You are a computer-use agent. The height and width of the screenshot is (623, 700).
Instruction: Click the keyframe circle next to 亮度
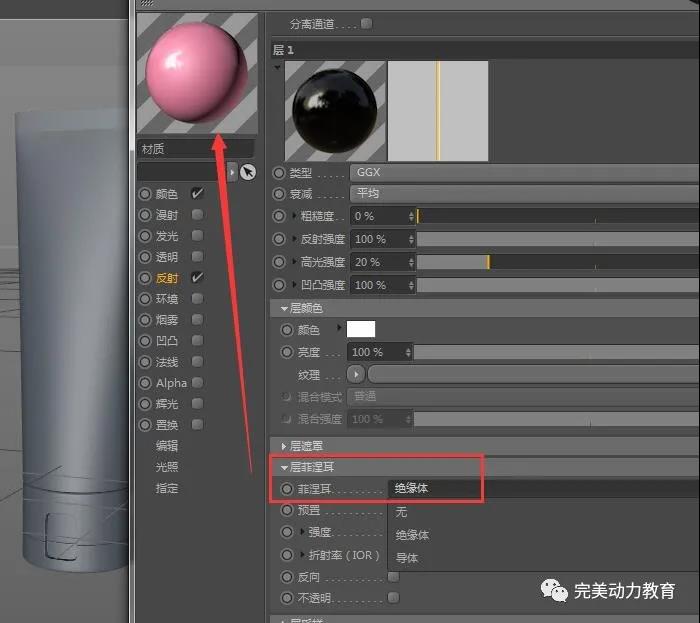[x=288, y=352]
